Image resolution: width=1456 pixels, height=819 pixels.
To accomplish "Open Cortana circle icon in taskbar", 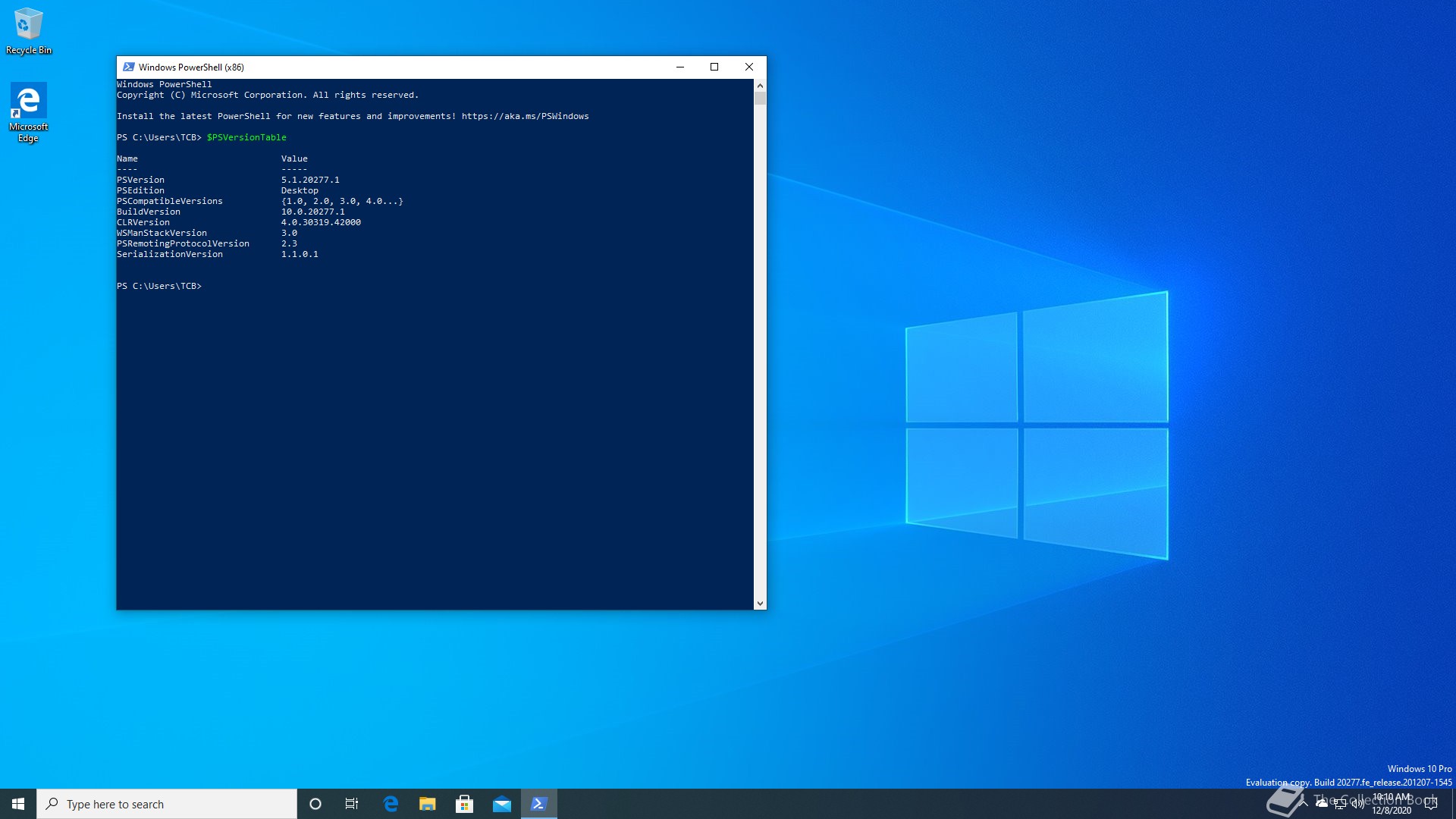I will tap(315, 804).
